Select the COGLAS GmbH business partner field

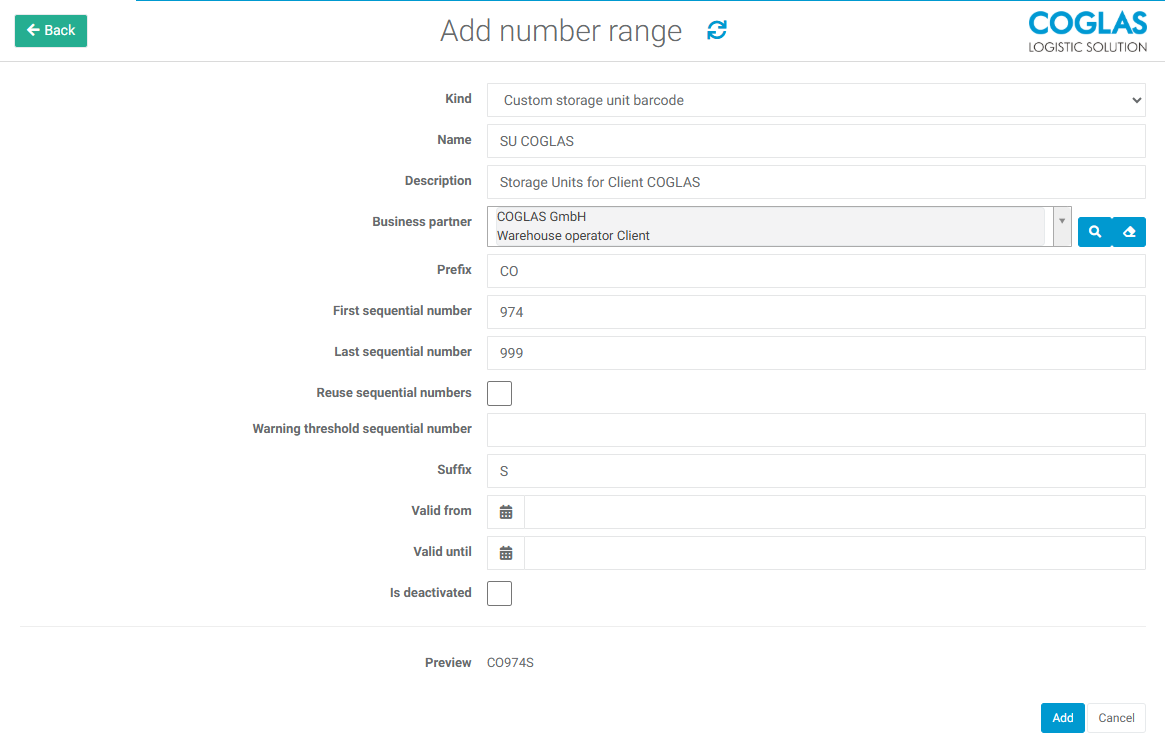point(770,226)
